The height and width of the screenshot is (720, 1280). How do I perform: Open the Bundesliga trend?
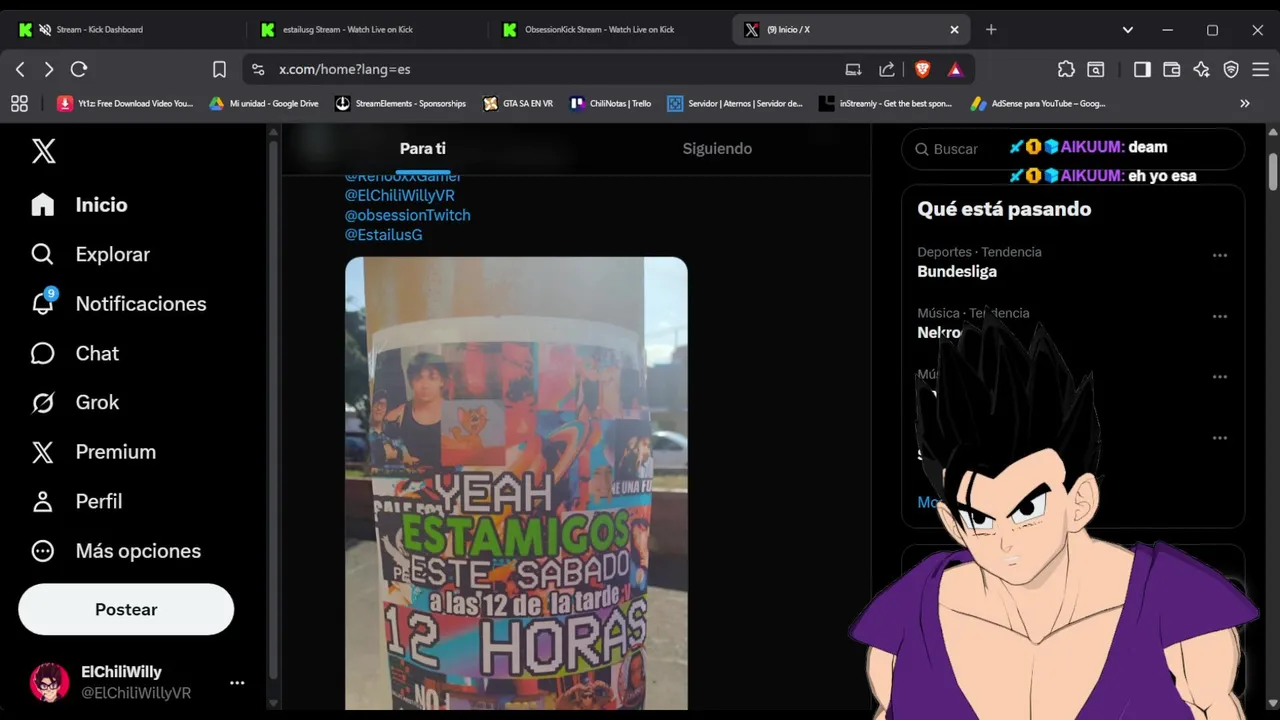click(x=957, y=271)
